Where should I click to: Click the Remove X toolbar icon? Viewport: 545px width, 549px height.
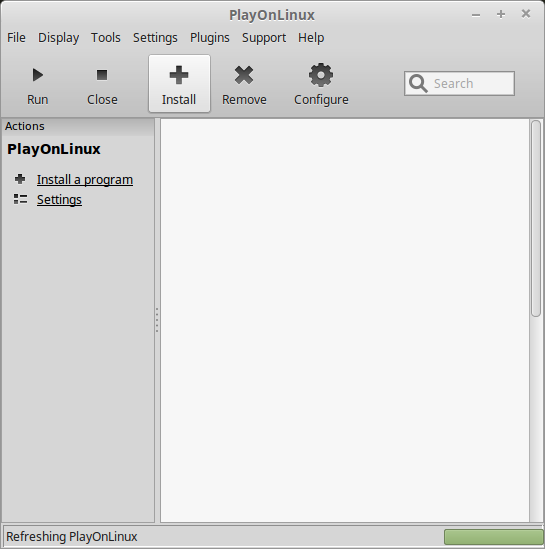click(x=244, y=75)
